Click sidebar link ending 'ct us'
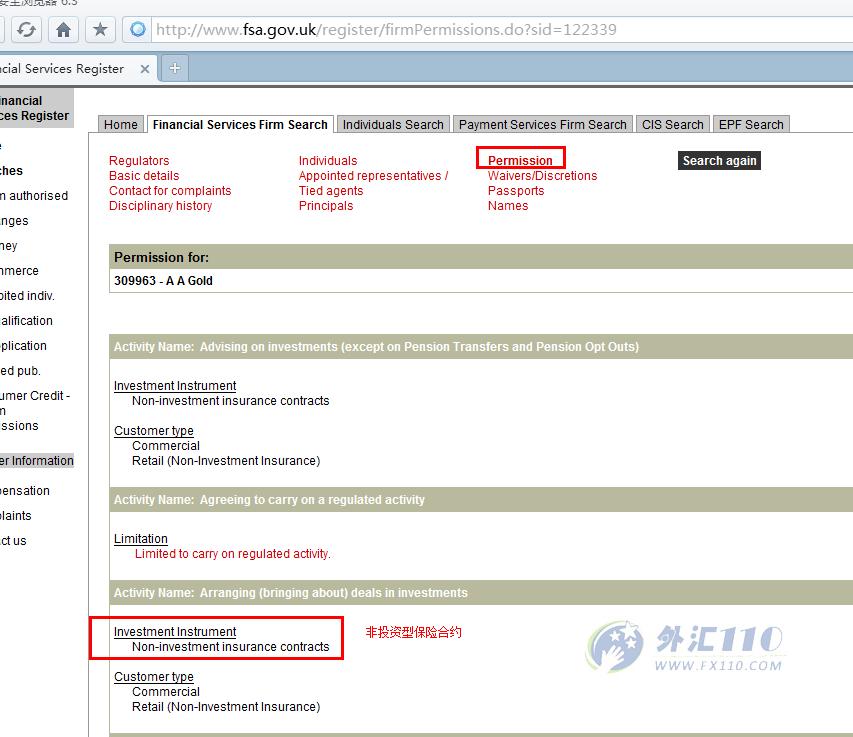 tap(13, 541)
